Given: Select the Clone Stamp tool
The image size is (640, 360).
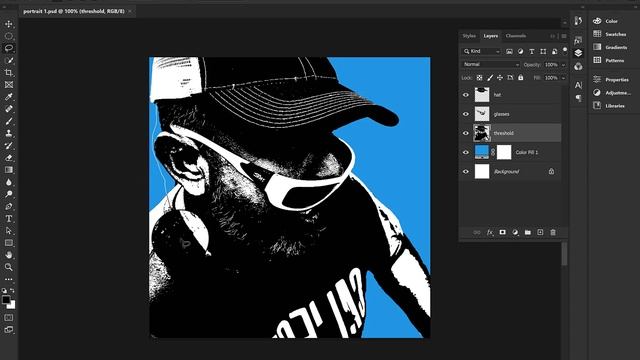Looking at the screenshot, I should [9, 133].
